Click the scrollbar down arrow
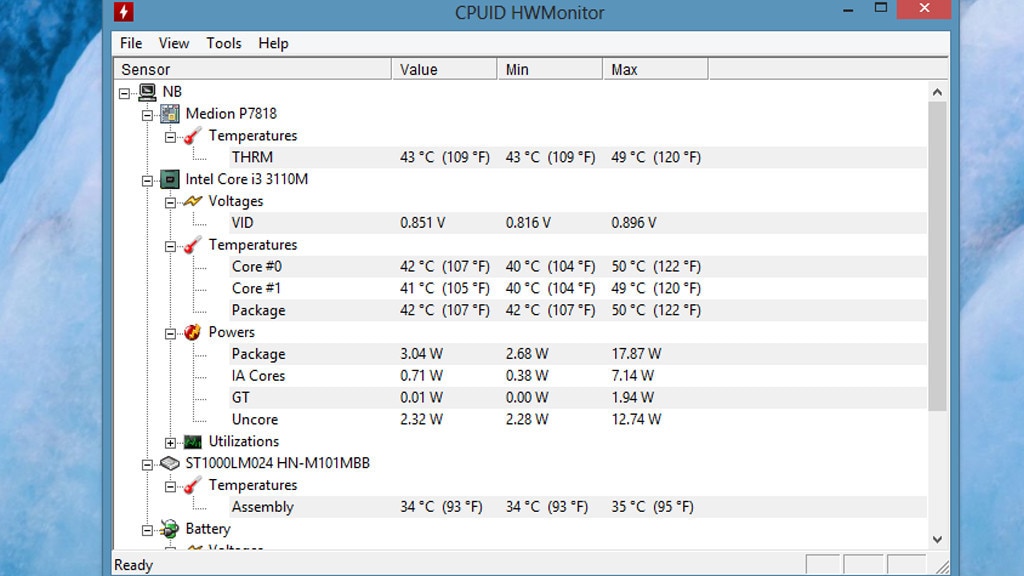Viewport: 1024px width, 576px height. point(937,539)
